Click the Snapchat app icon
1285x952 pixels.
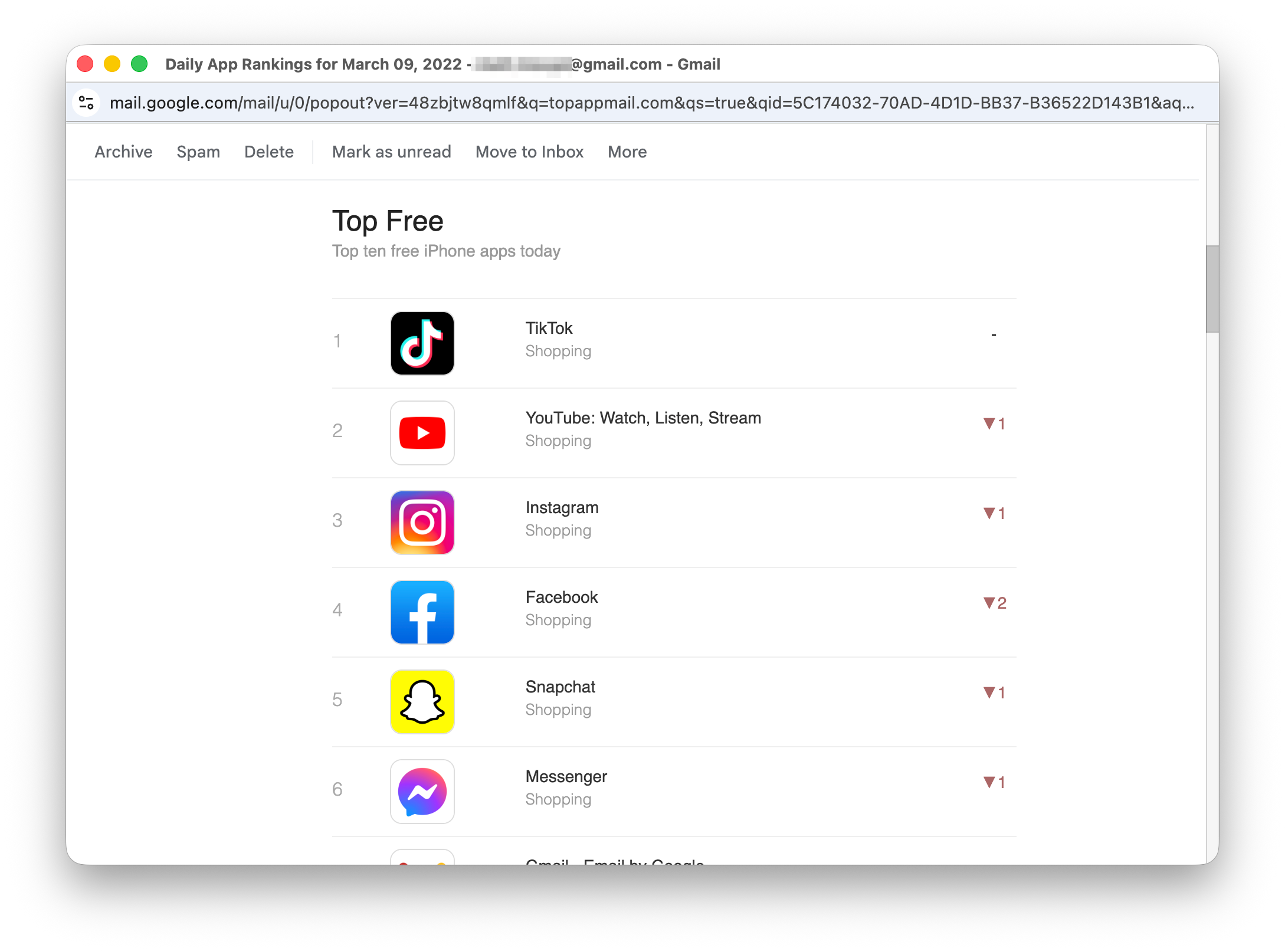tap(421, 701)
